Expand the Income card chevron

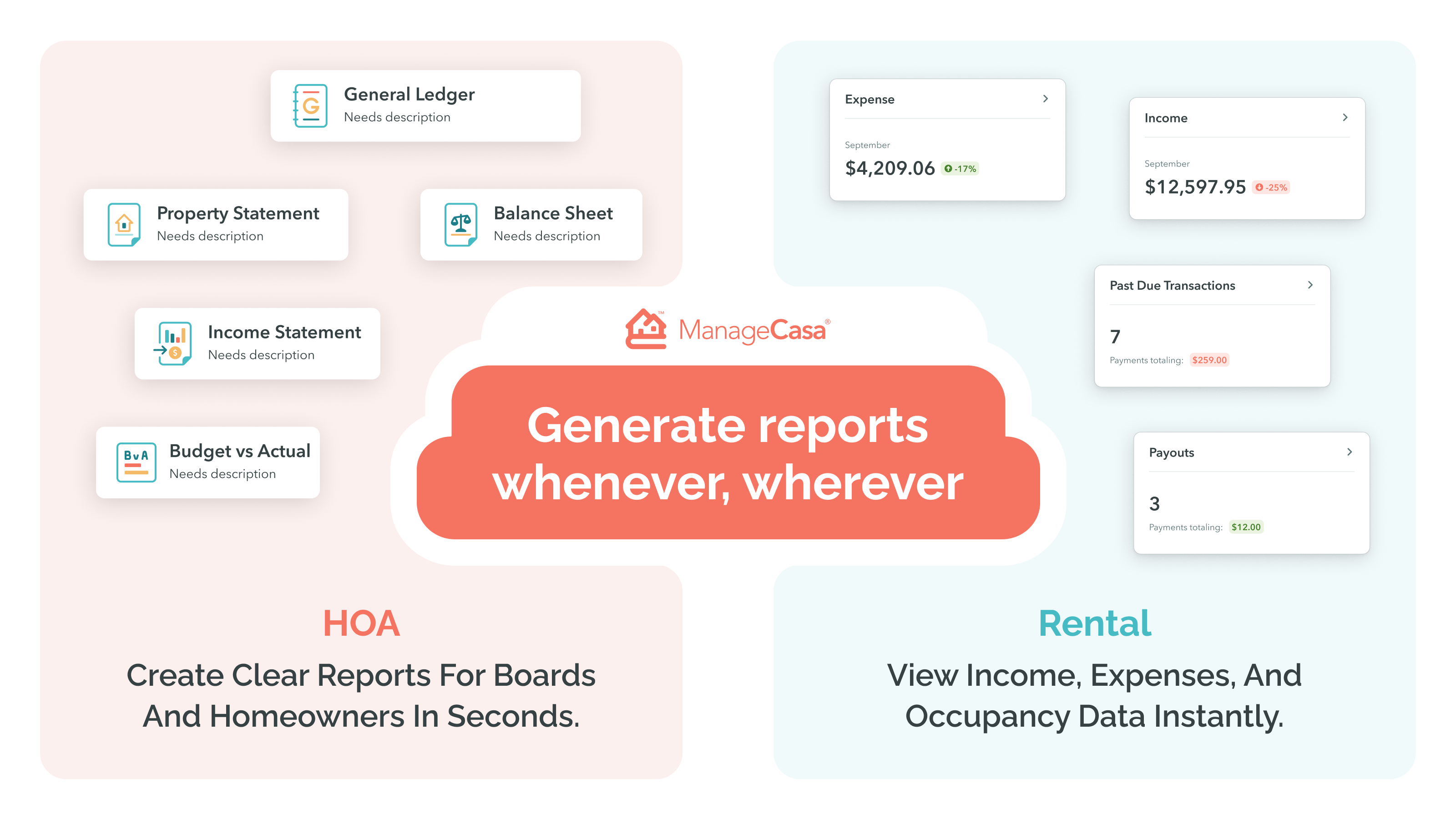point(1345,117)
